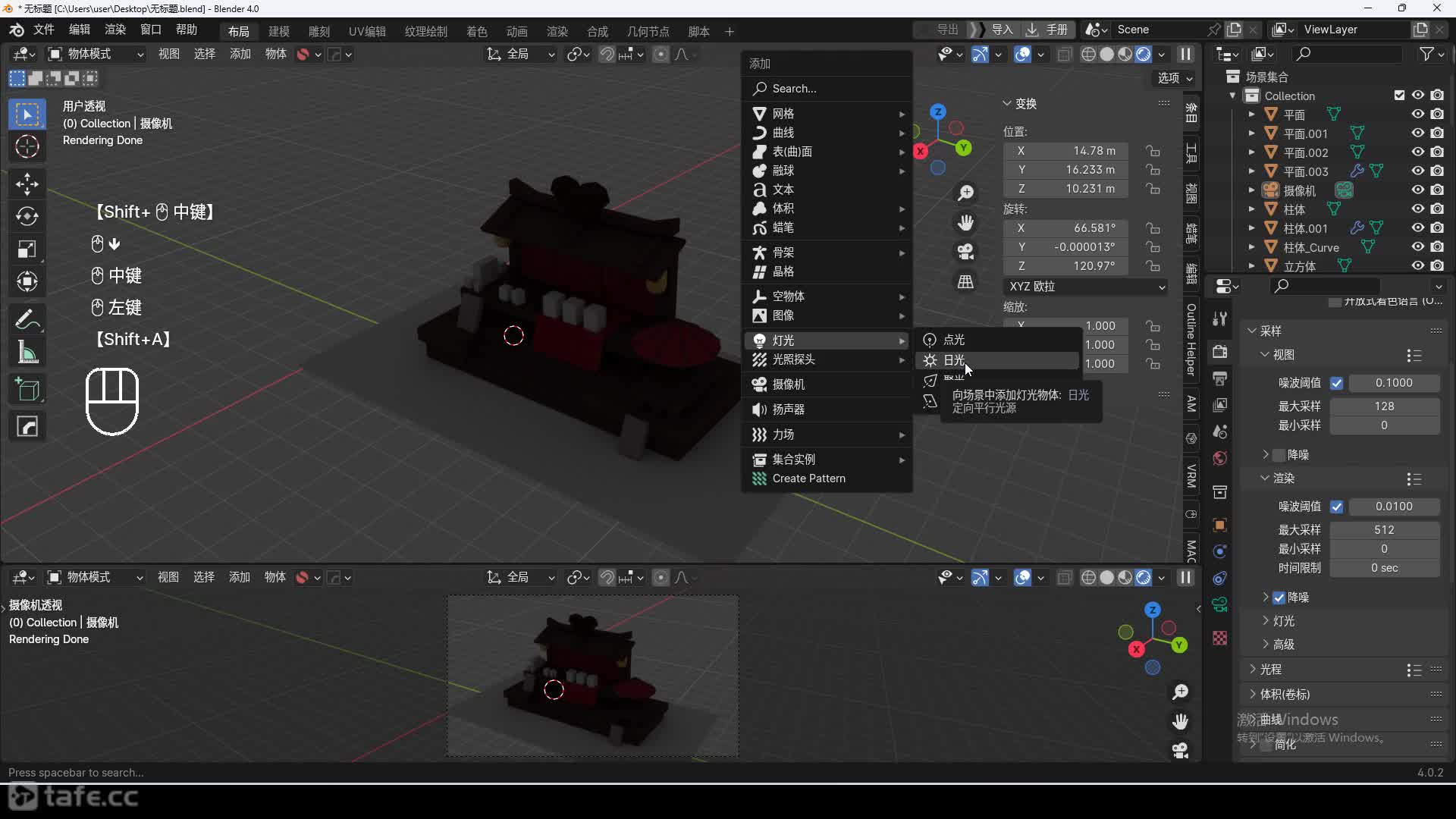Click the camera view icon in viewport
Image resolution: width=1456 pixels, height=819 pixels.
coord(965,252)
